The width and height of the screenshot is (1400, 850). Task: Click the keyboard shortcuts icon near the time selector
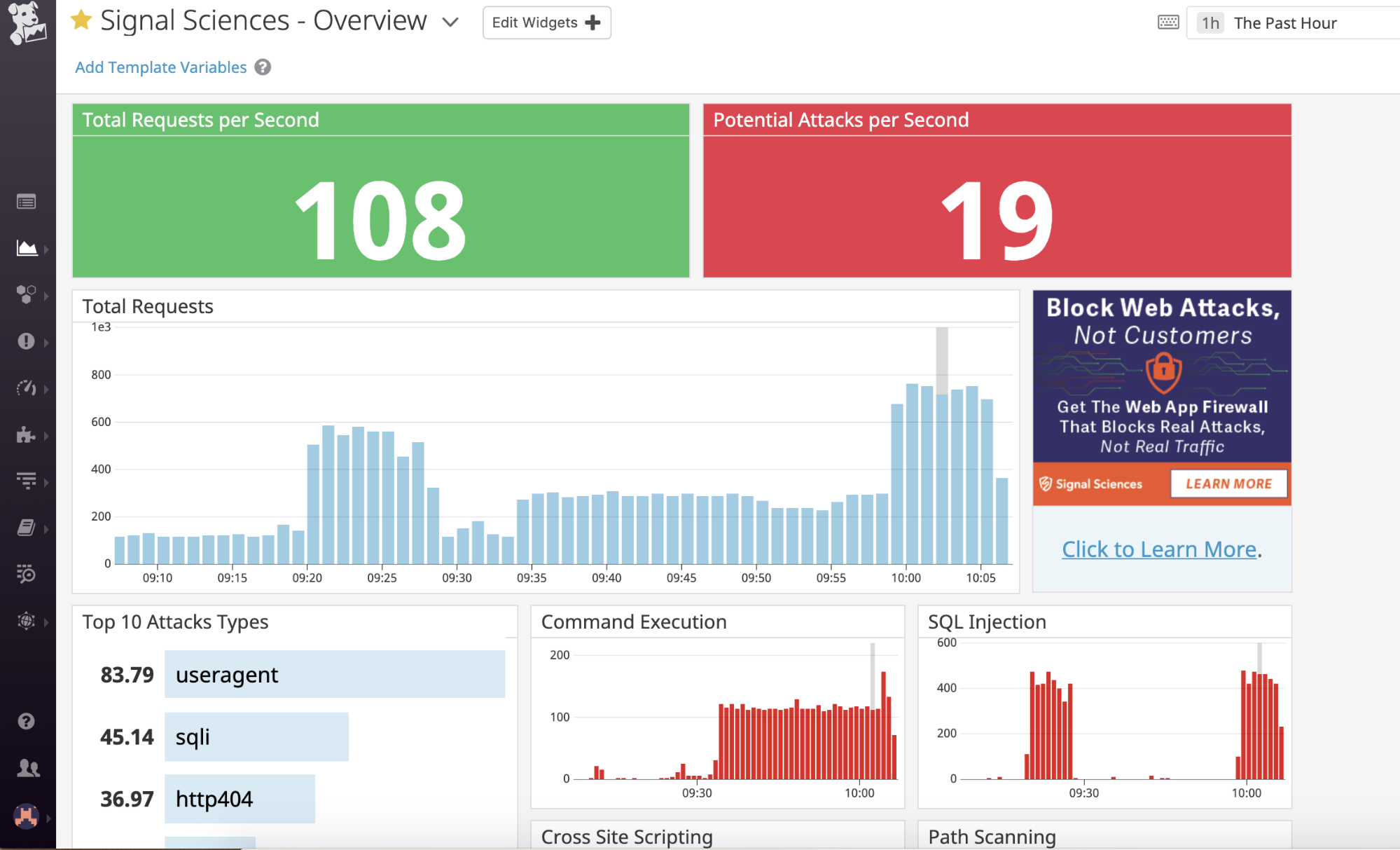[1168, 22]
